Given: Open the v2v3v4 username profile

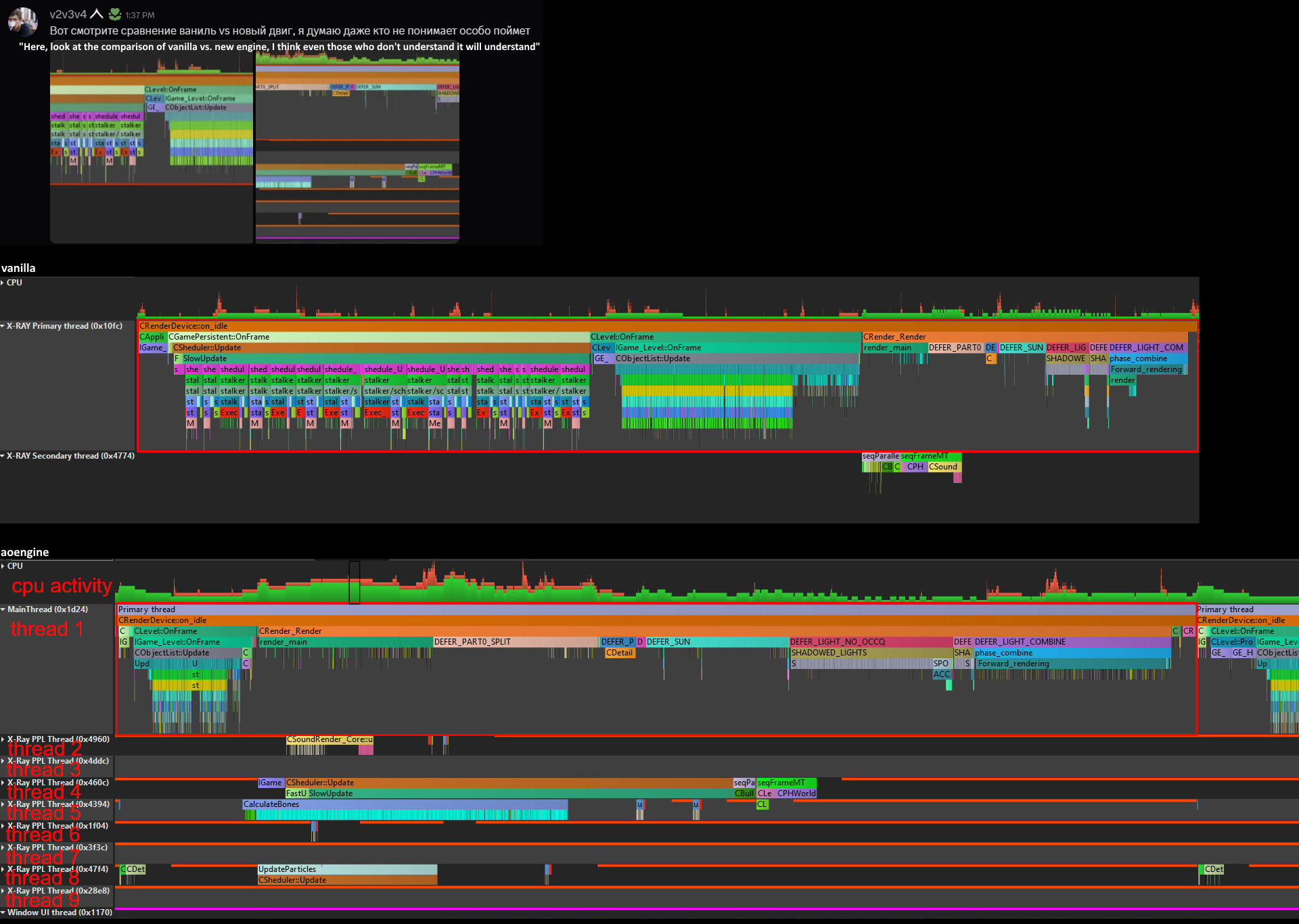Looking at the screenshot, I should tap(68, 14).
